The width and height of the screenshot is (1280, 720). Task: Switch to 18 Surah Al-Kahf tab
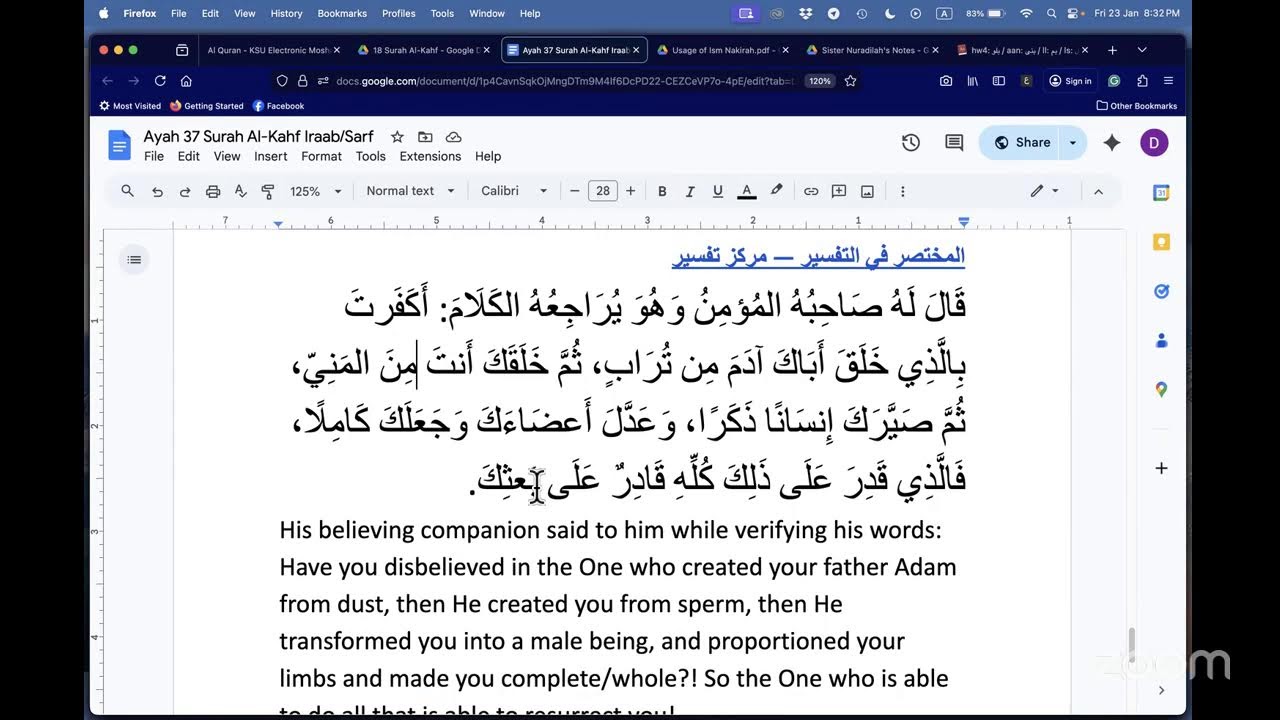(423, 50)
